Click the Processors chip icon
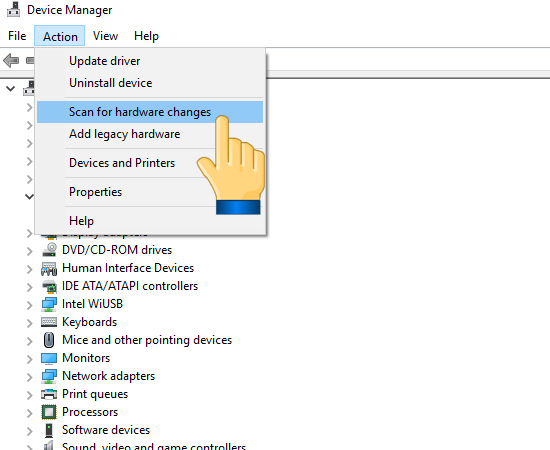This screenshot has height=450, width=550. (49, 412)
